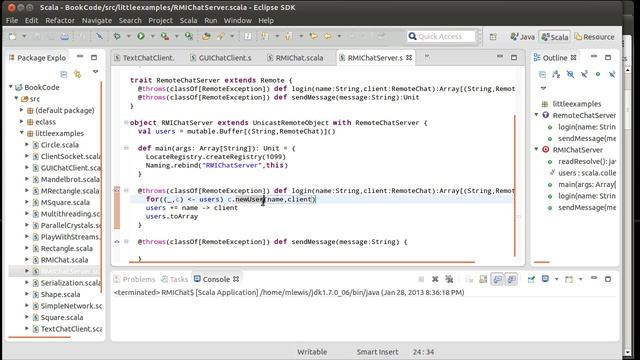Collapse the BookCode project node
This screenshot has height=360, width=640.
[x=11, y=87]
